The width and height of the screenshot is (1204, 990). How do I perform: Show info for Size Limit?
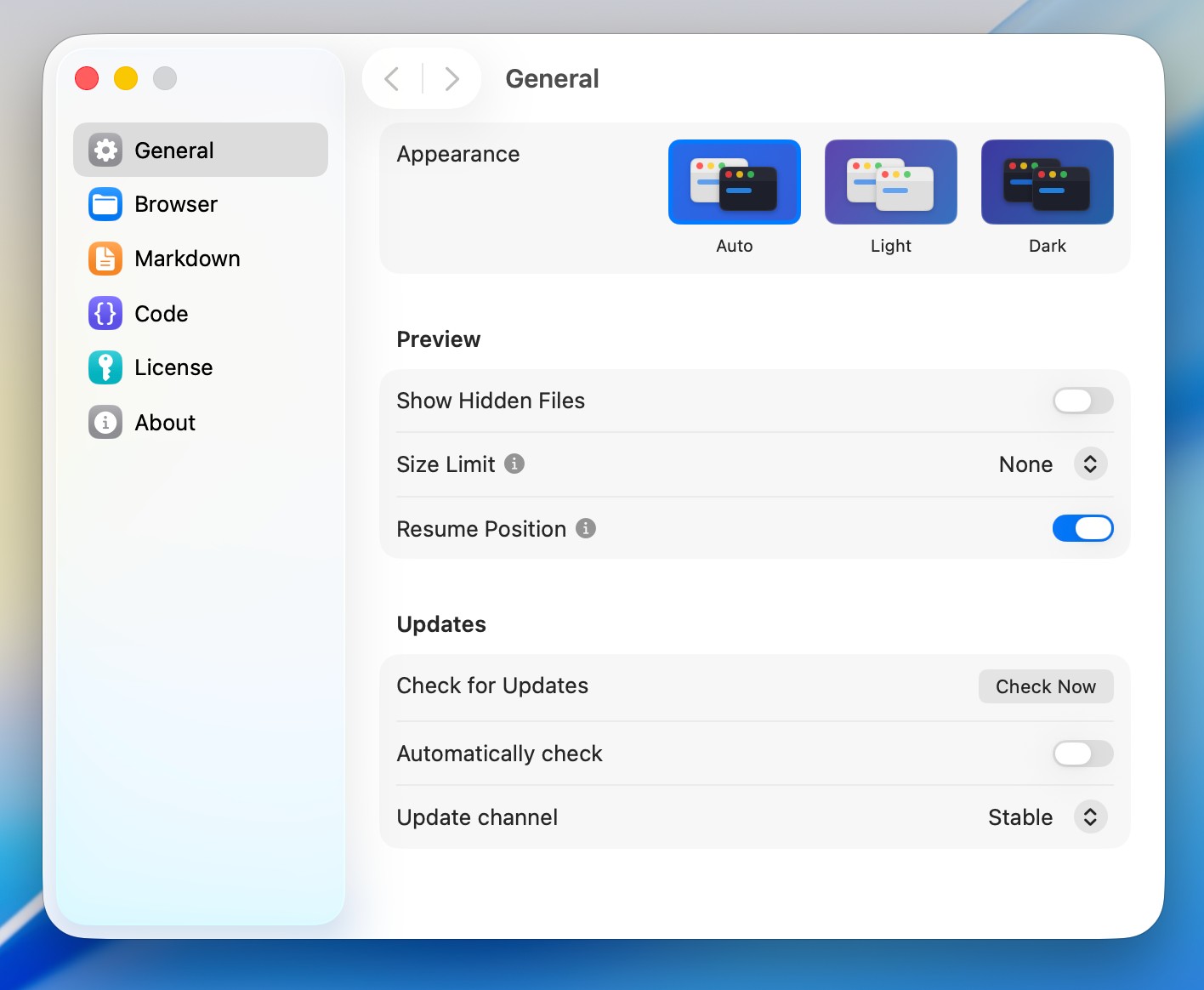coord(514,464)
